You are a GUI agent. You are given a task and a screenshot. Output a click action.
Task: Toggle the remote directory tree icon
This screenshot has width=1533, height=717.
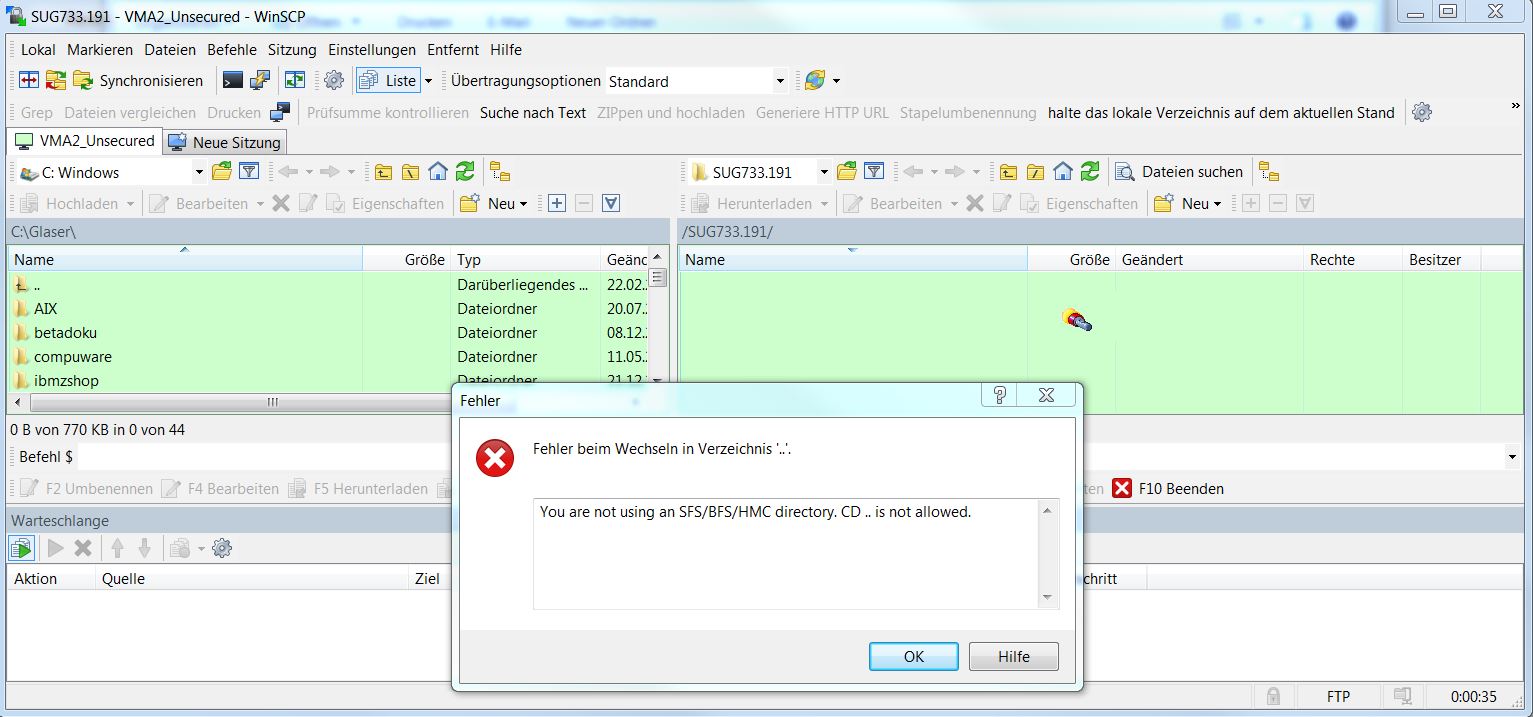click(1269, 172)
